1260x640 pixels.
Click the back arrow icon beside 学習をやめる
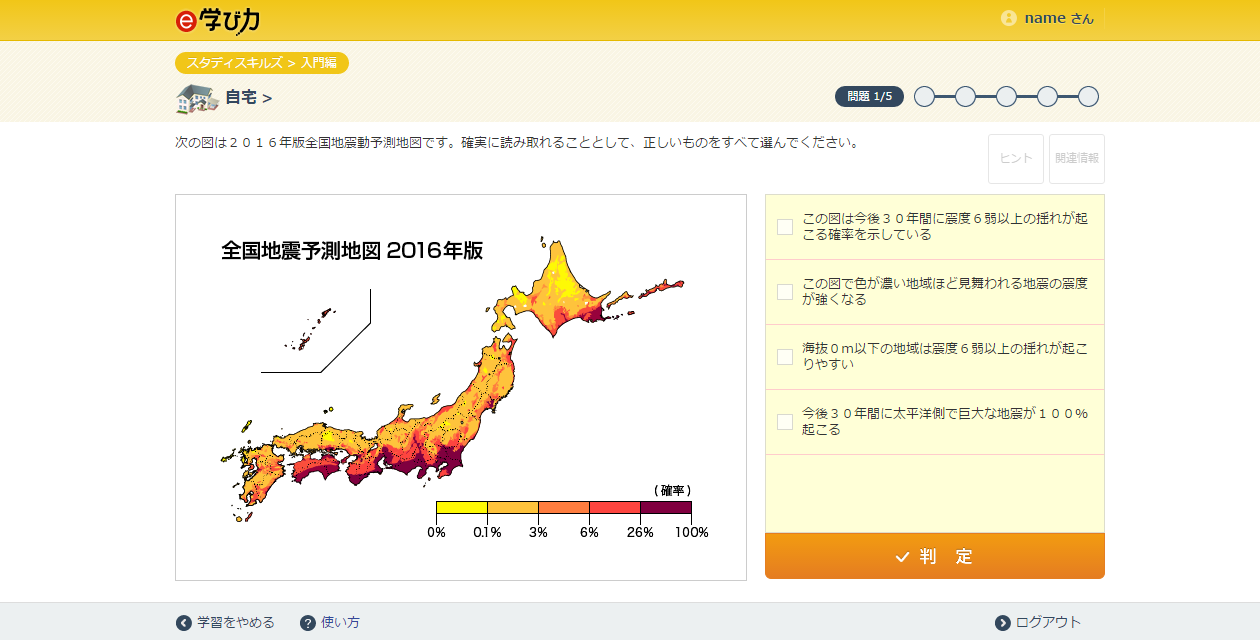[x=184, y=623]
